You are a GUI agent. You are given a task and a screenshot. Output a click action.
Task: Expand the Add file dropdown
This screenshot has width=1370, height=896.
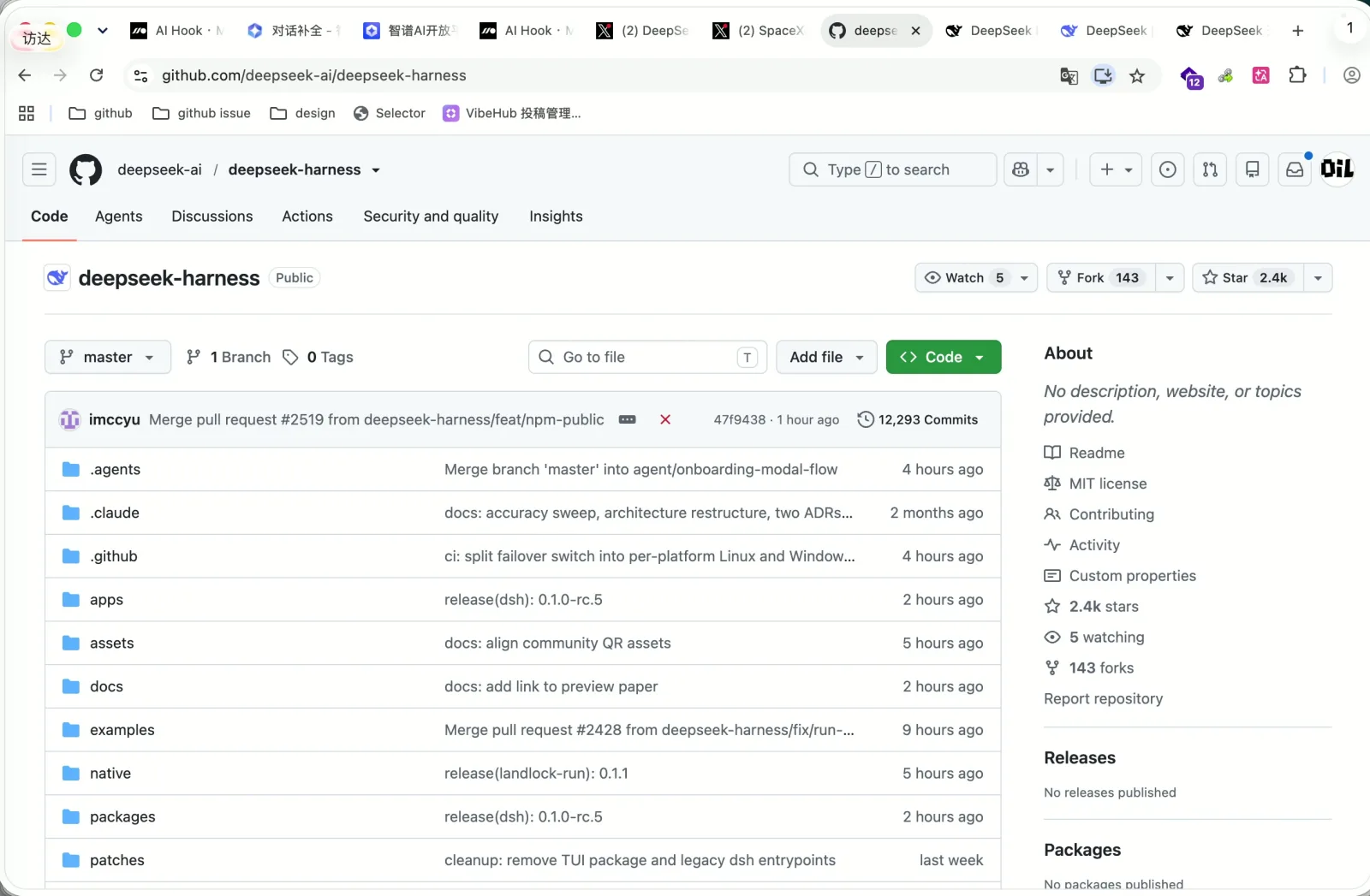point(826,357)
